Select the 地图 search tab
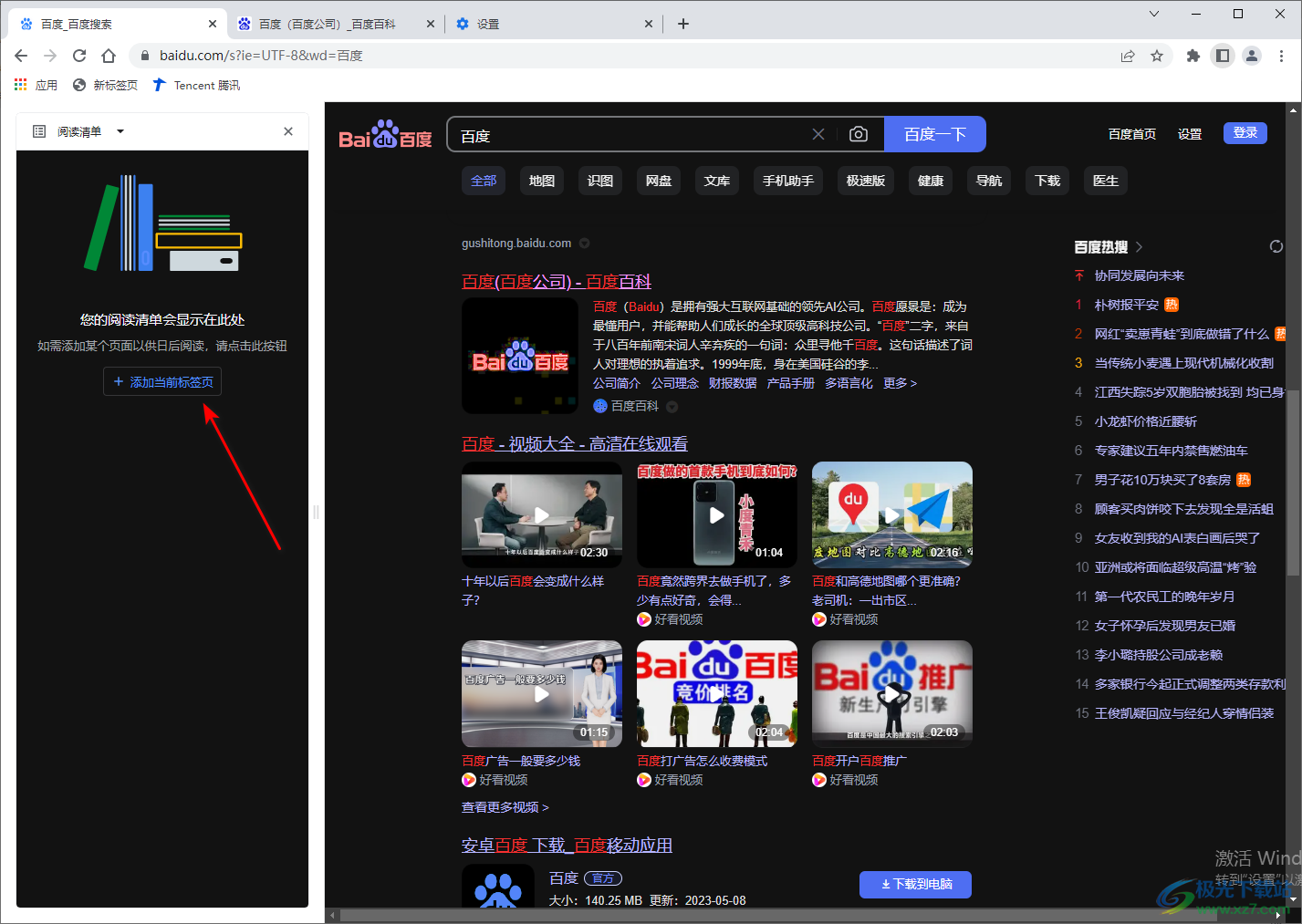The height and width of the screenshot is (924, 1302). coord(542,181)
